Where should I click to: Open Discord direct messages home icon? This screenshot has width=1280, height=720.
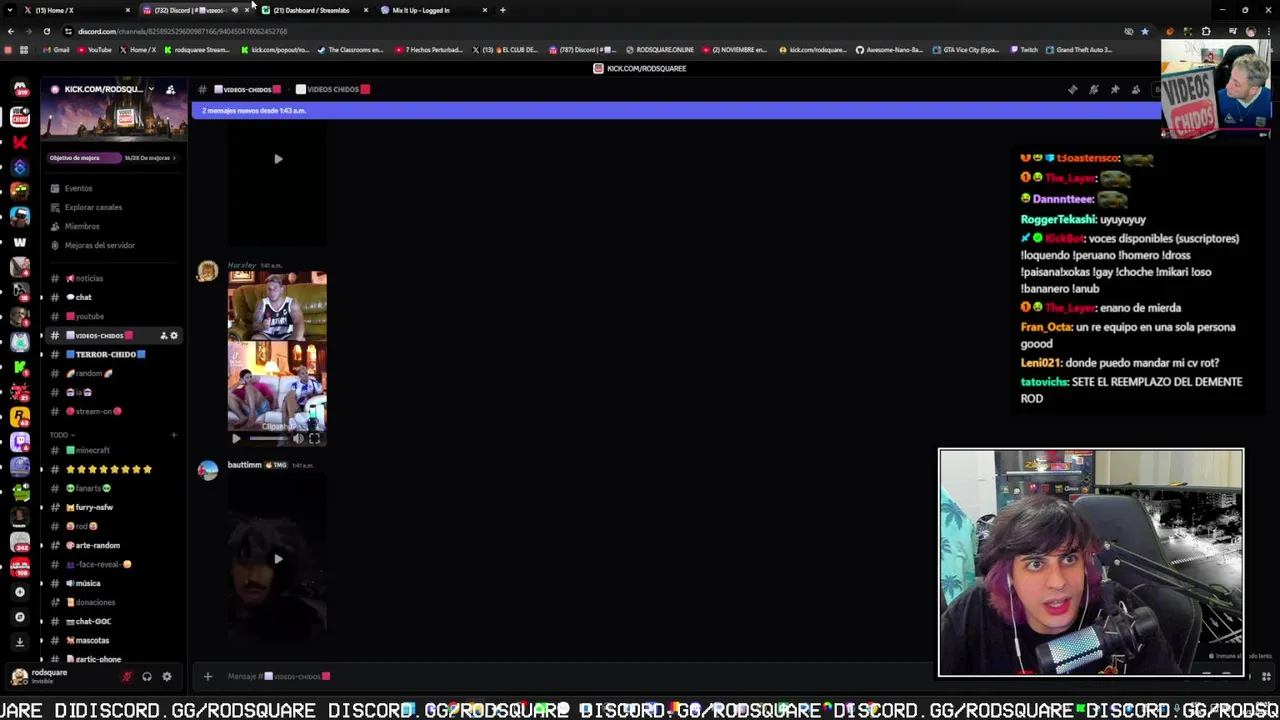click(x=20, y=90)
